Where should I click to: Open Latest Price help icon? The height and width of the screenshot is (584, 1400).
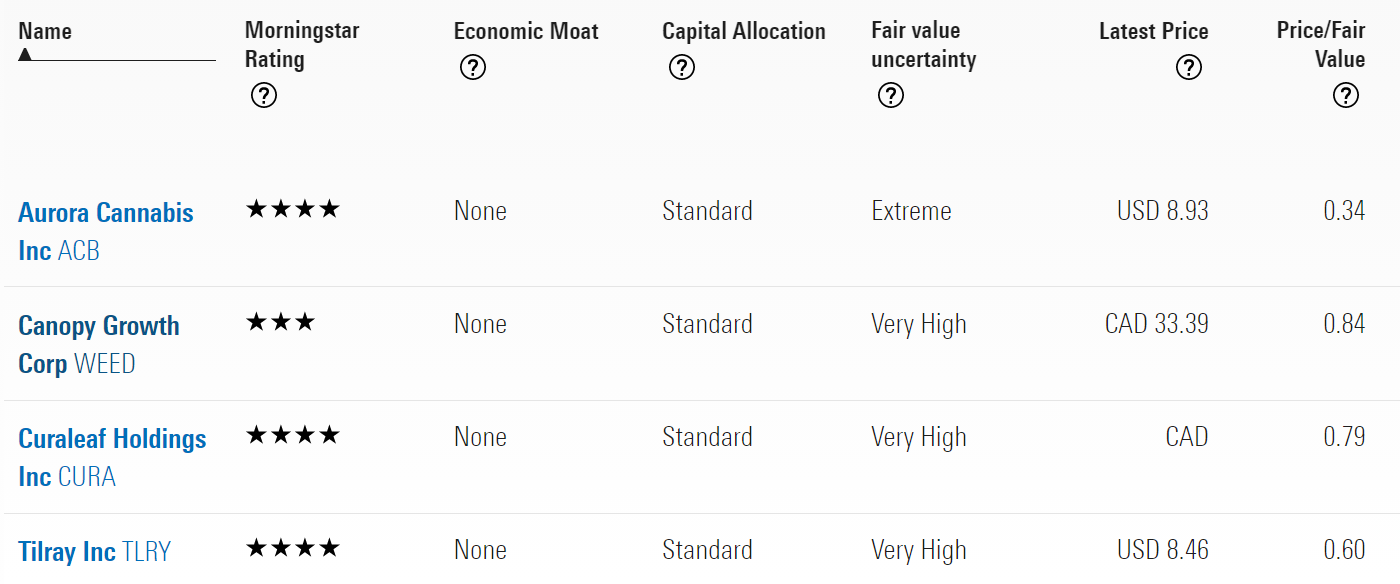(1189, 68)
